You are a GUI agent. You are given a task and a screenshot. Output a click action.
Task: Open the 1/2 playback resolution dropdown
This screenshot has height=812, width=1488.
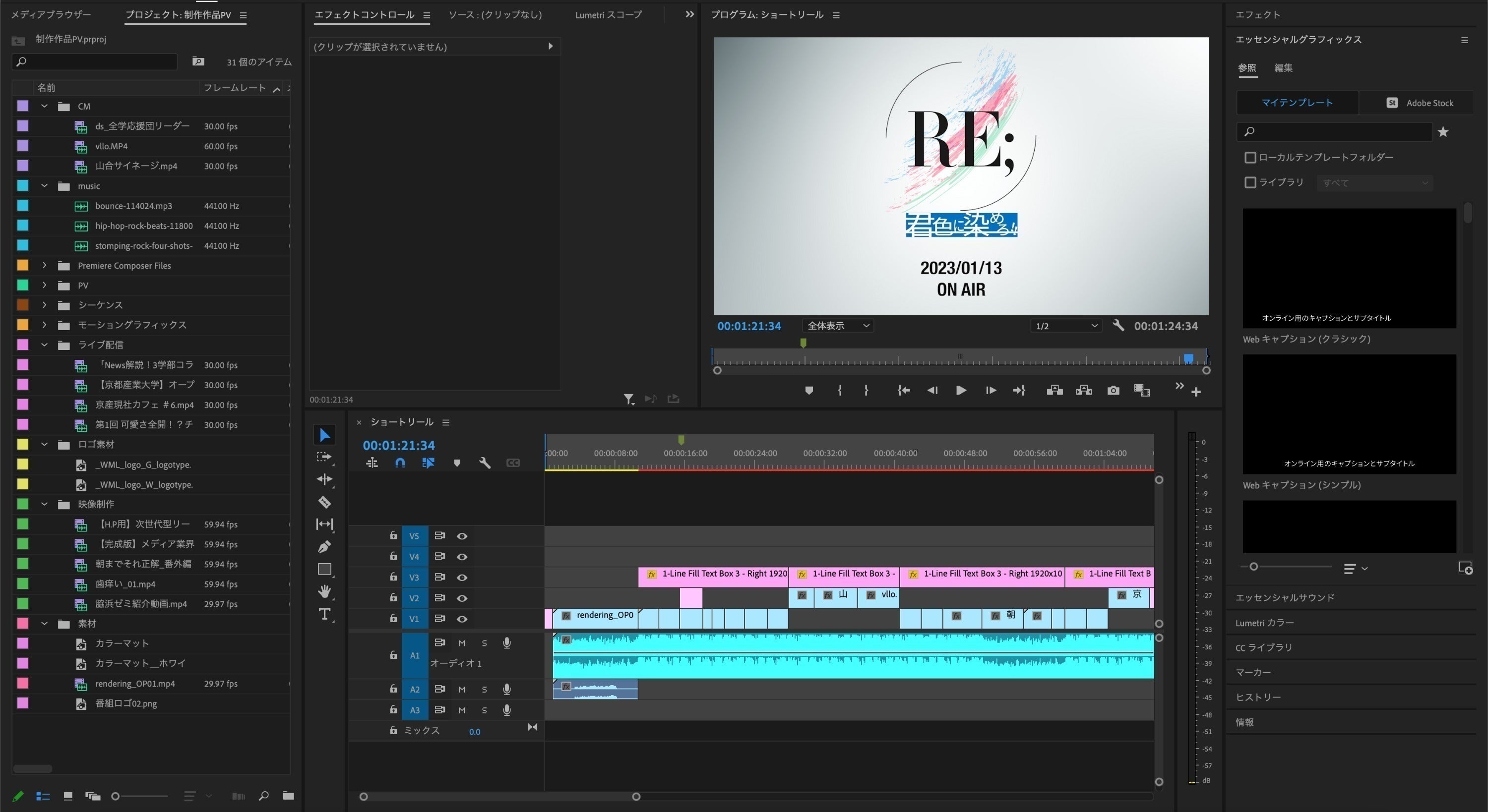coord(1066,326)
